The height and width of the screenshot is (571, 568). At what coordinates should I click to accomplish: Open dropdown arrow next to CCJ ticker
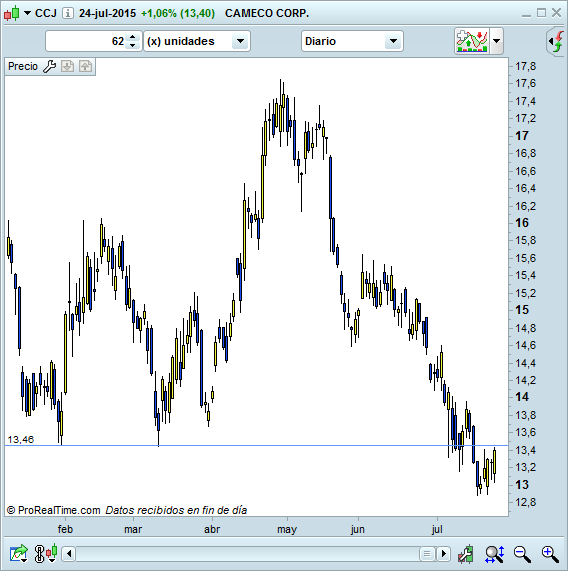coord(27,13)
